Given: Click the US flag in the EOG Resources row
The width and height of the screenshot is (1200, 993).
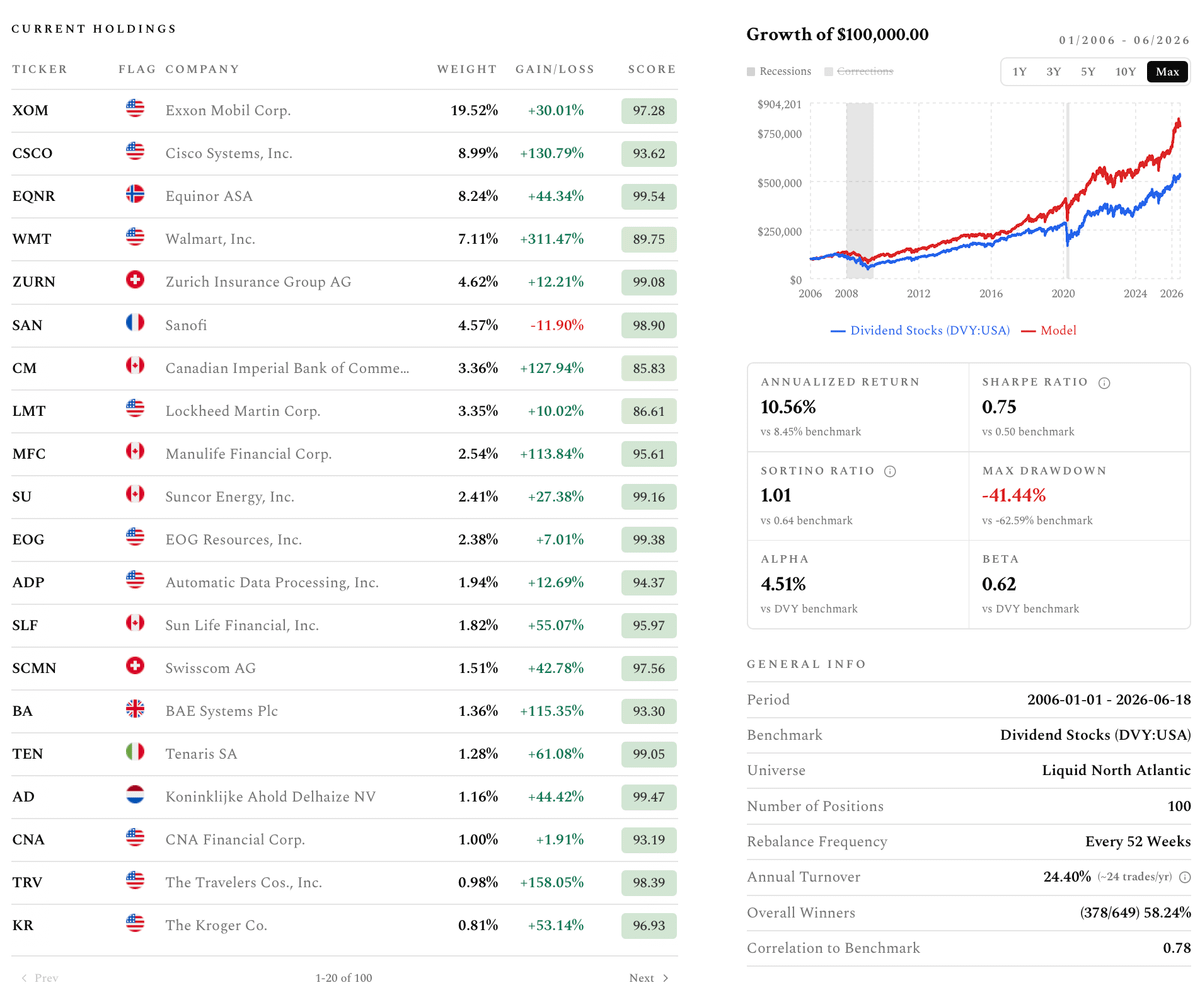Looking at the screenshot, I should [135, 538].
